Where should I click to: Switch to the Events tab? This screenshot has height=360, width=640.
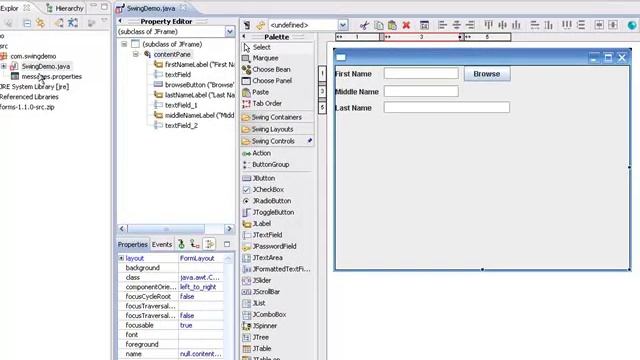pyautogui.click(x=162, y=244)
